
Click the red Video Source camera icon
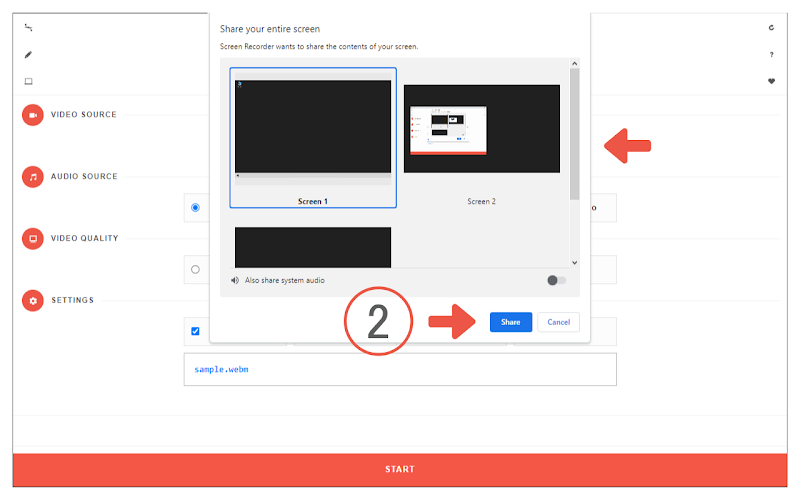[33, 115]
